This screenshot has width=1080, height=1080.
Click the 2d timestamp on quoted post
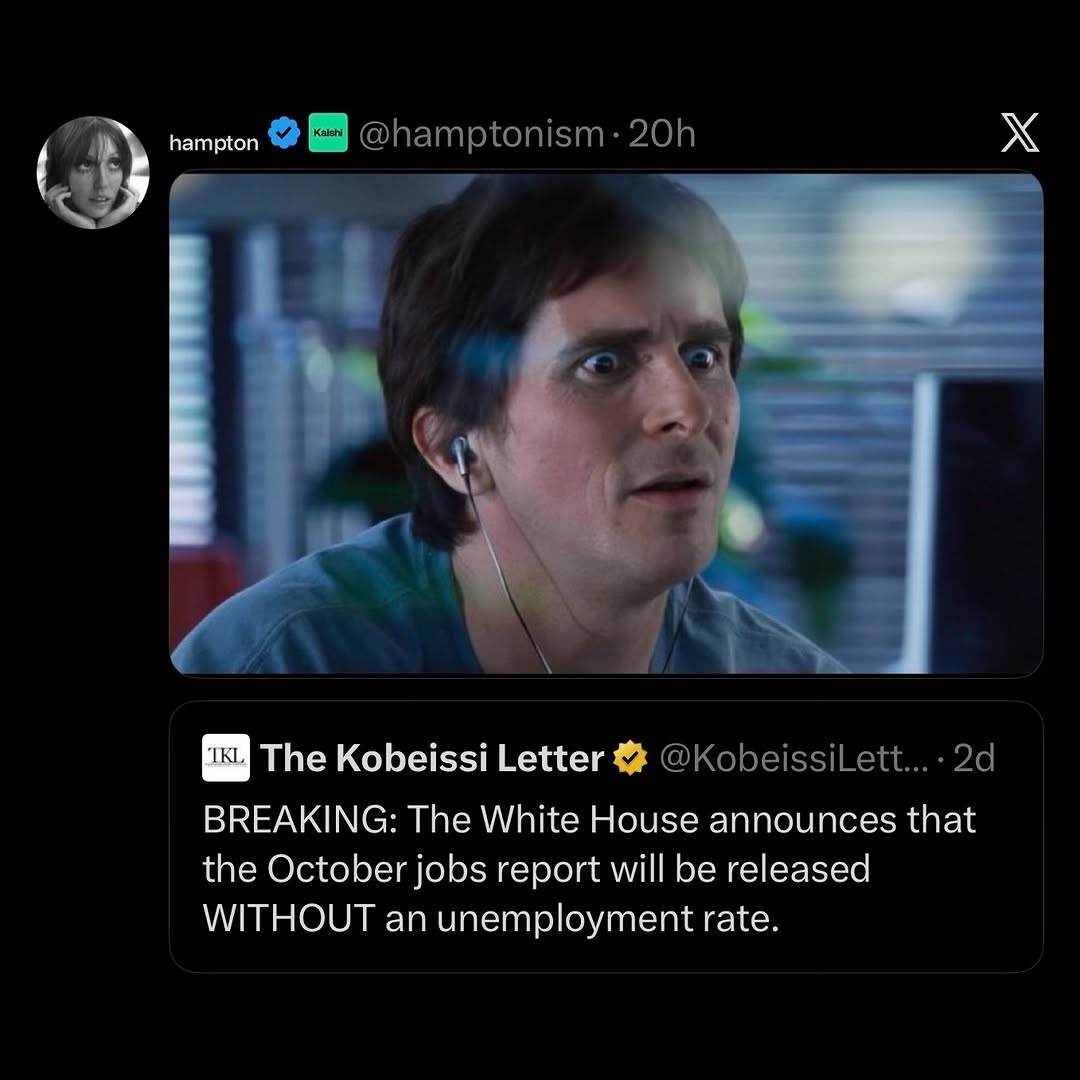974,759
